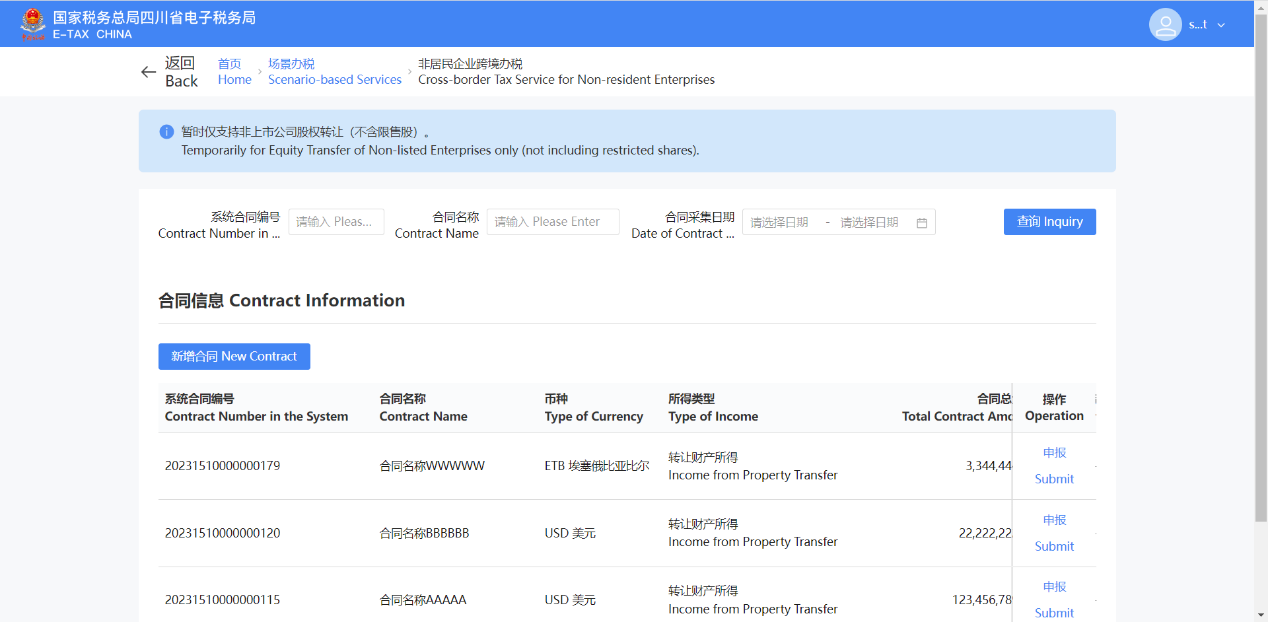The width and height of the screenshot is (1268, 622).
Task: Type in the Contract Name field
Action: [x=553, y=222]
